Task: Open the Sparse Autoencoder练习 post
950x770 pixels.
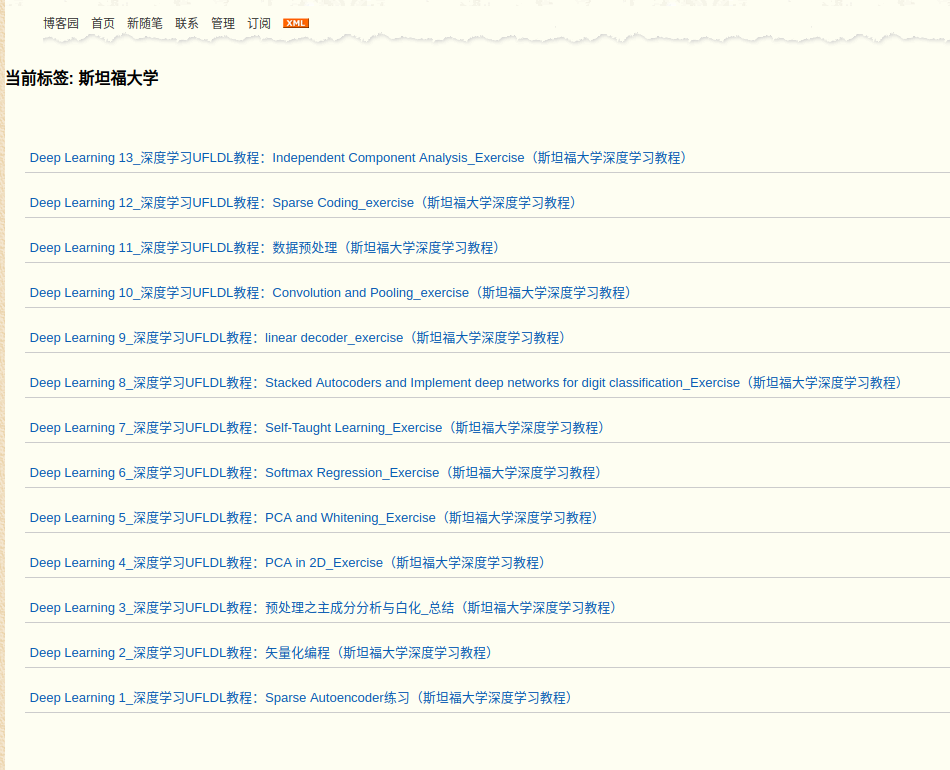Action: click(300, 697)
